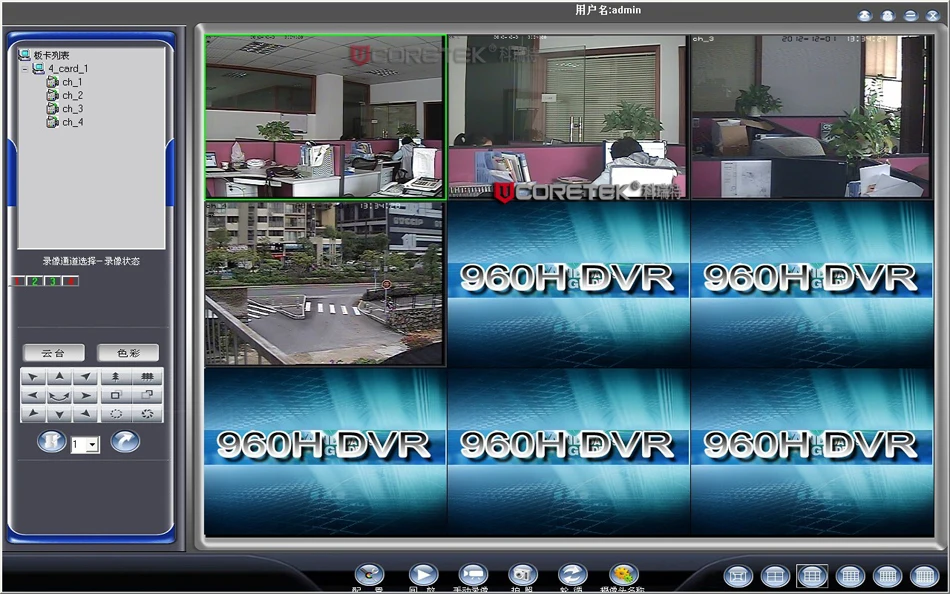Start manual recording with the camcorder icon
950x594 pixels.
tap(473, 575)
